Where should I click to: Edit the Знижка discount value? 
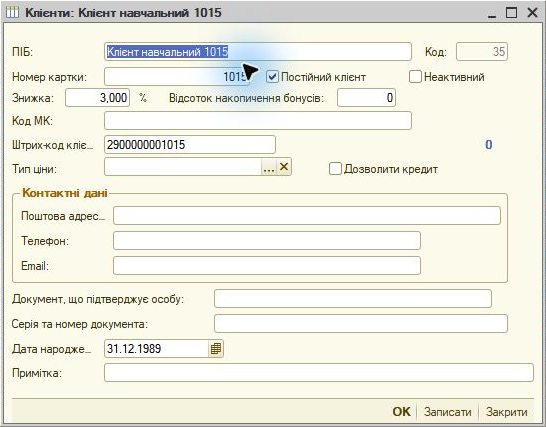point(98,98)
